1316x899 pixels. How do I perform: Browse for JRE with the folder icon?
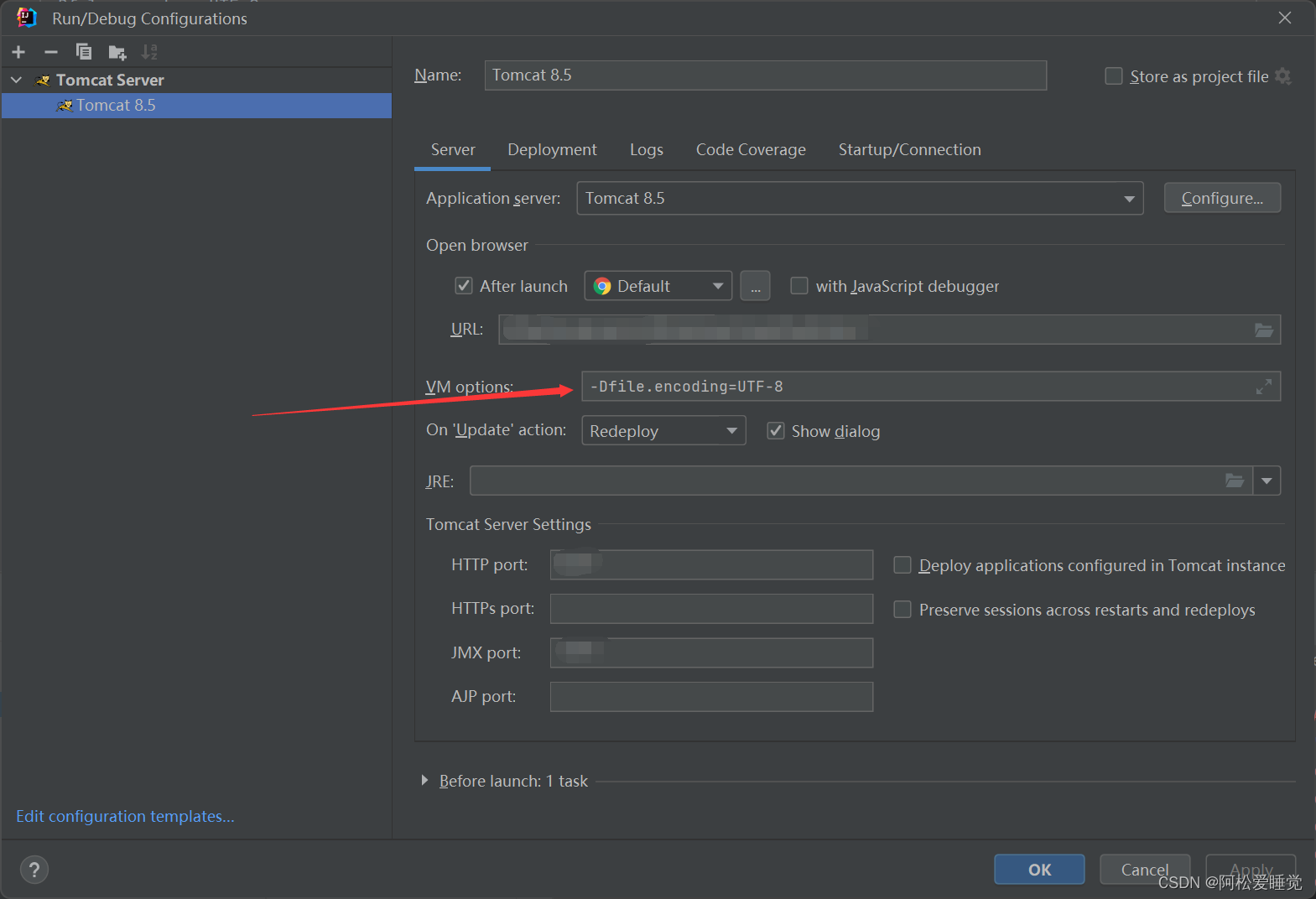click(1235, 481)
